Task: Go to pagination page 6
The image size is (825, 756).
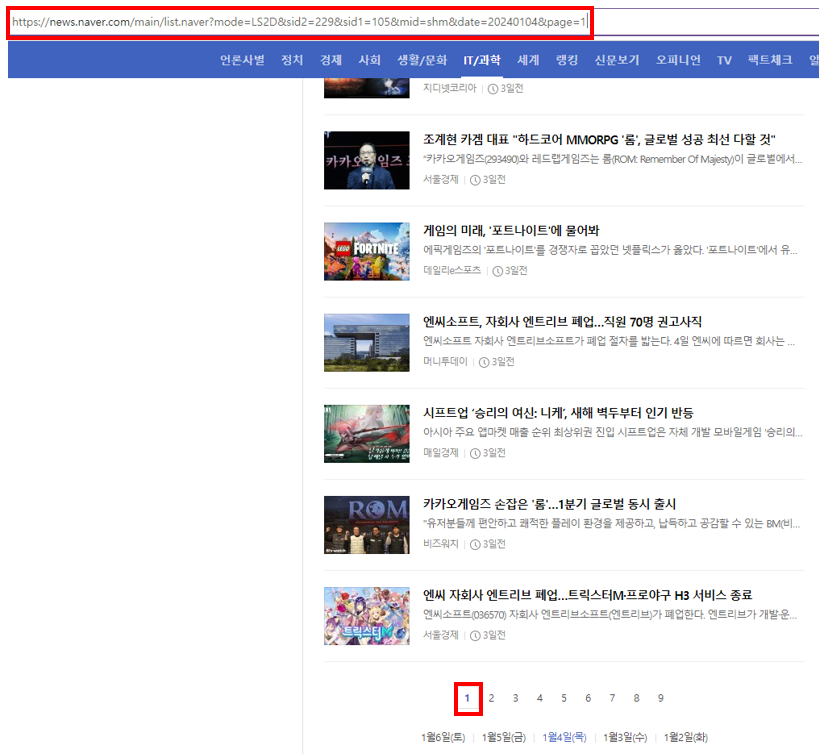Action: click(588, 698)
